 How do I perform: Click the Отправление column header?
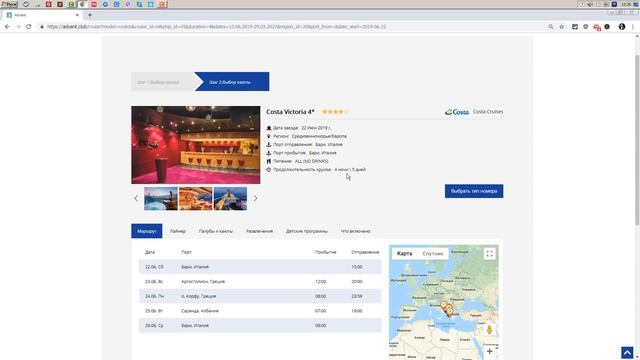365,252
